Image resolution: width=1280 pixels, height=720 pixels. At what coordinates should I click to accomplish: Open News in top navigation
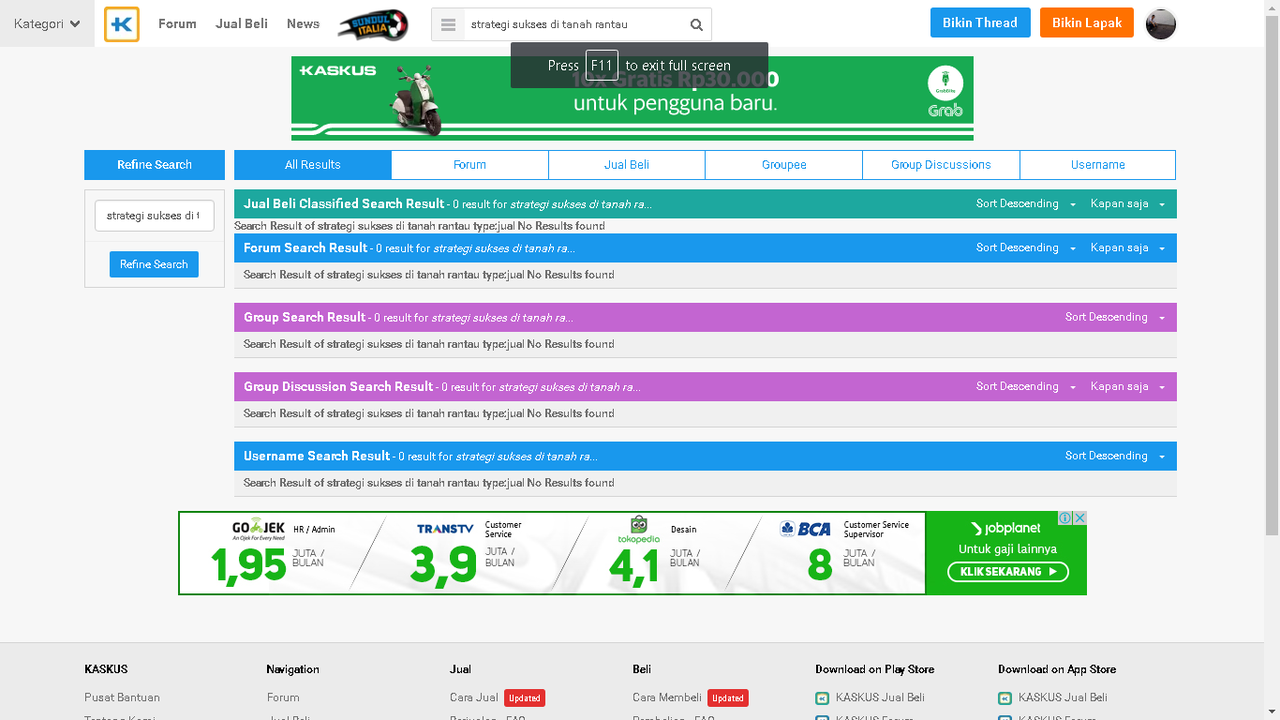tap(303, 24)
